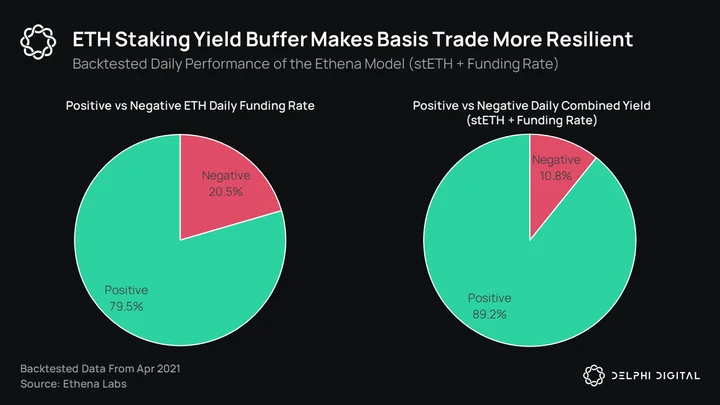This screenshot has width=720, height=405.
Task: Click the '(stETH + Funding Rate)' chart subtitle line
Action: 531,120
